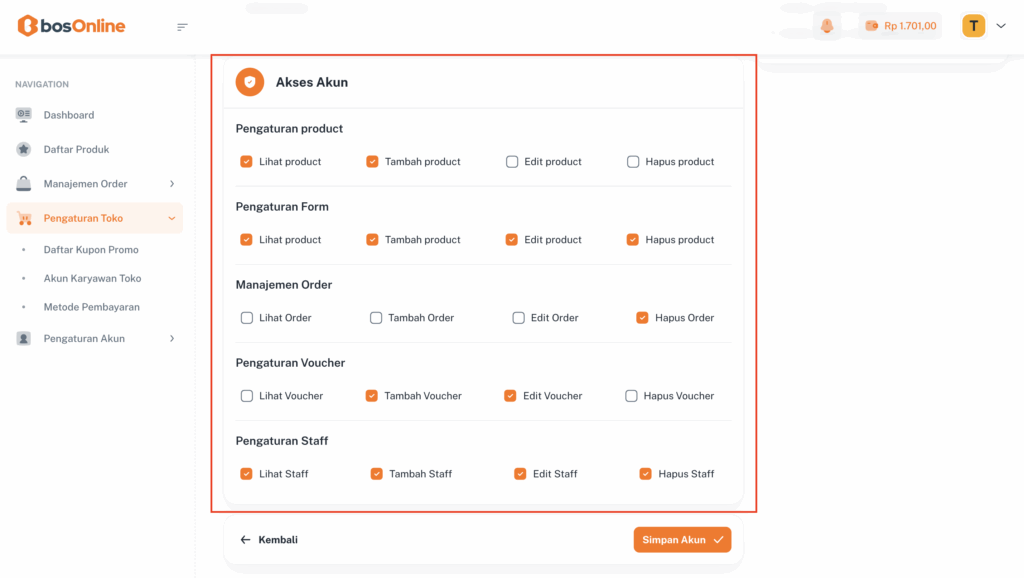This screenshot has width=1024, height=578.
Task: Open Daftar Kupon Promo menu item
Action: 91,250
